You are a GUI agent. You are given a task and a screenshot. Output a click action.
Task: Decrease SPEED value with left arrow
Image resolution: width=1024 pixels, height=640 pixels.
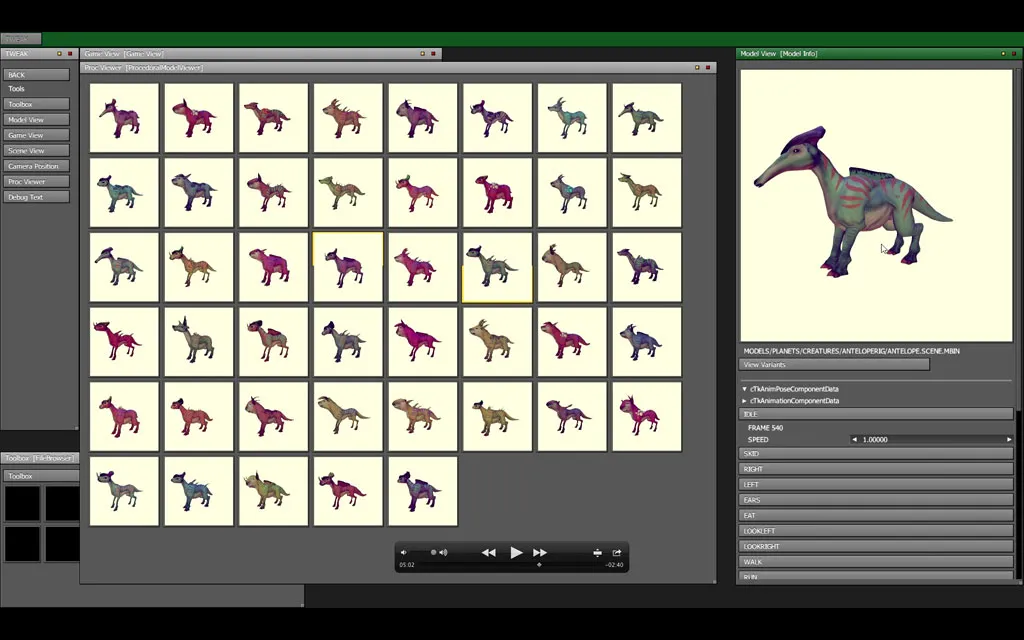pos(854,439)
